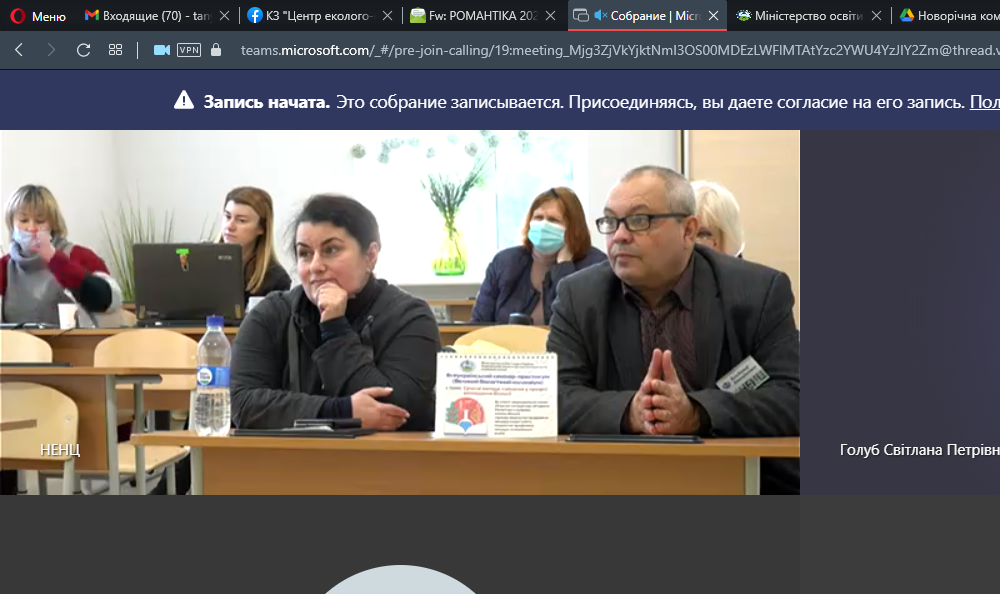The width and height of the screenshot is (1000, 594).
Task: Select the НЕНЦ participant video tile
Action: click(x=400, y=312)
